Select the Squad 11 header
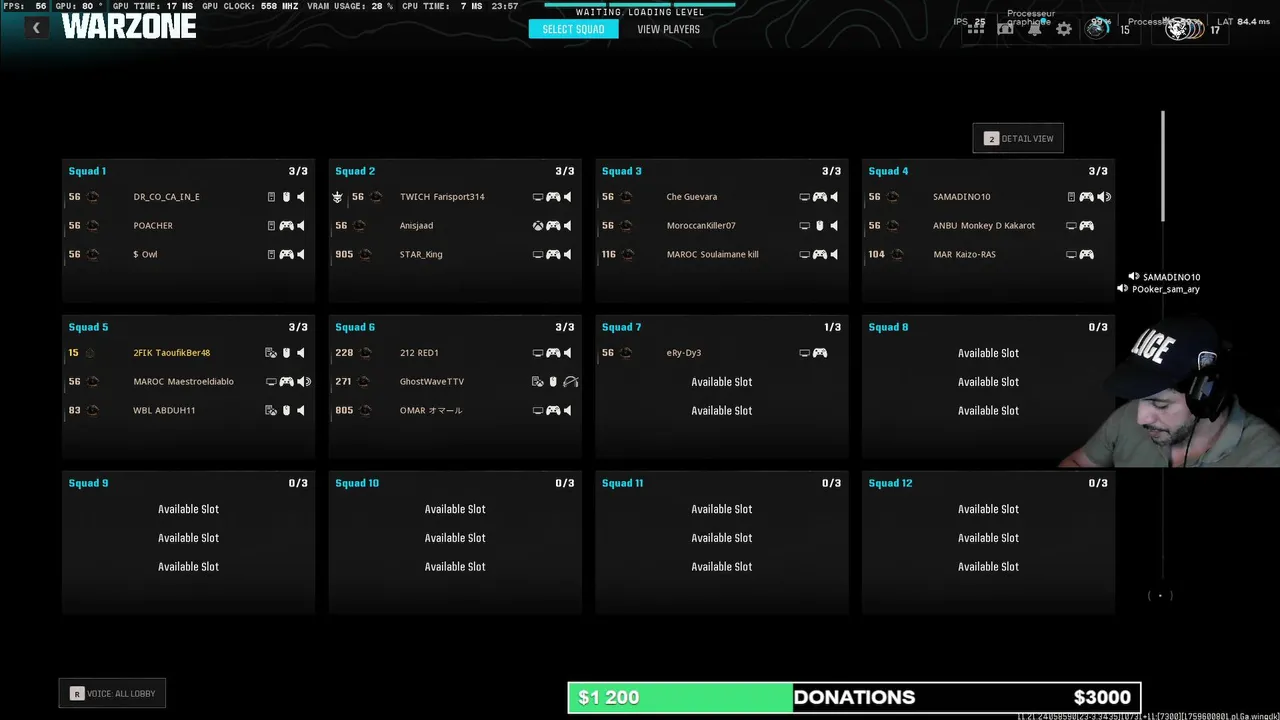This screenshot has height=720, width=1280. (x=623, y=483)
